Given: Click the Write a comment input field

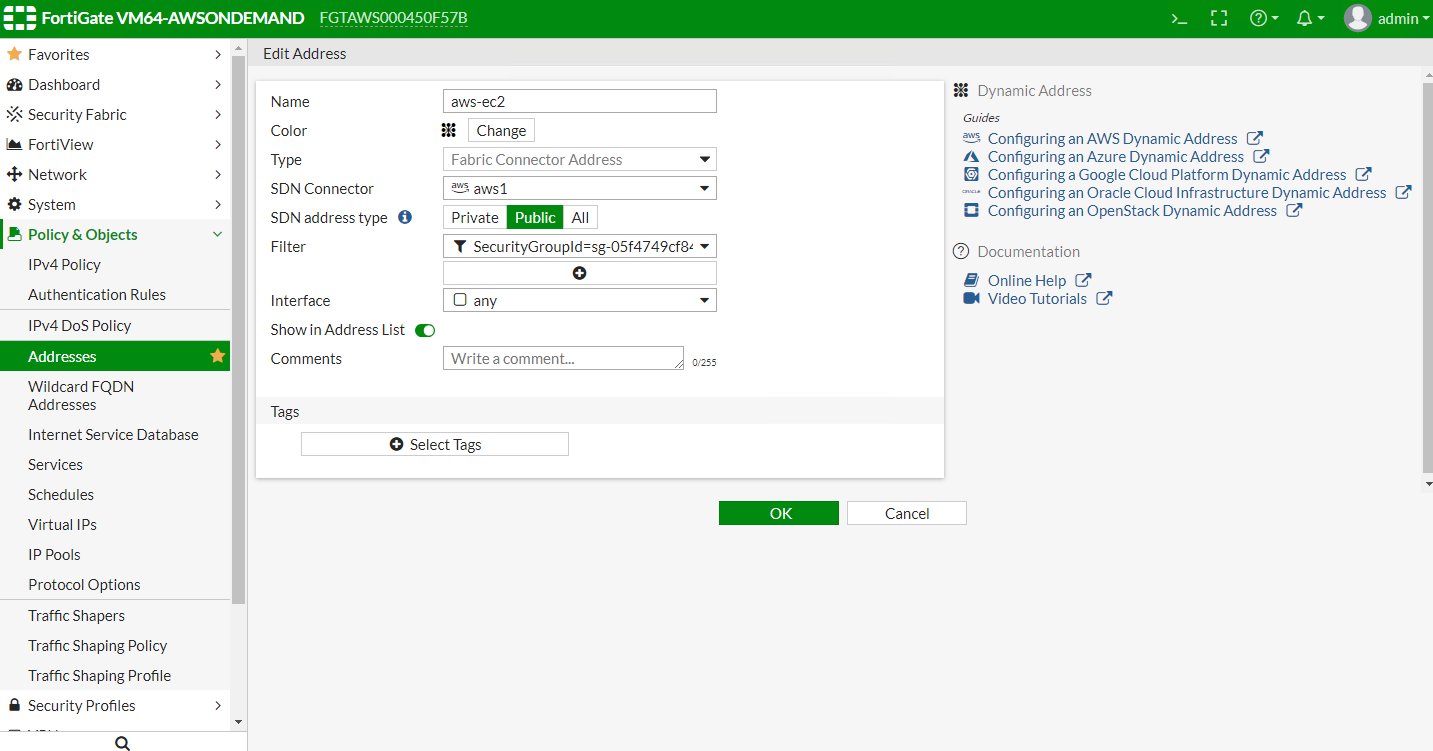Looking at the screenshot, I should coord(563,358).
